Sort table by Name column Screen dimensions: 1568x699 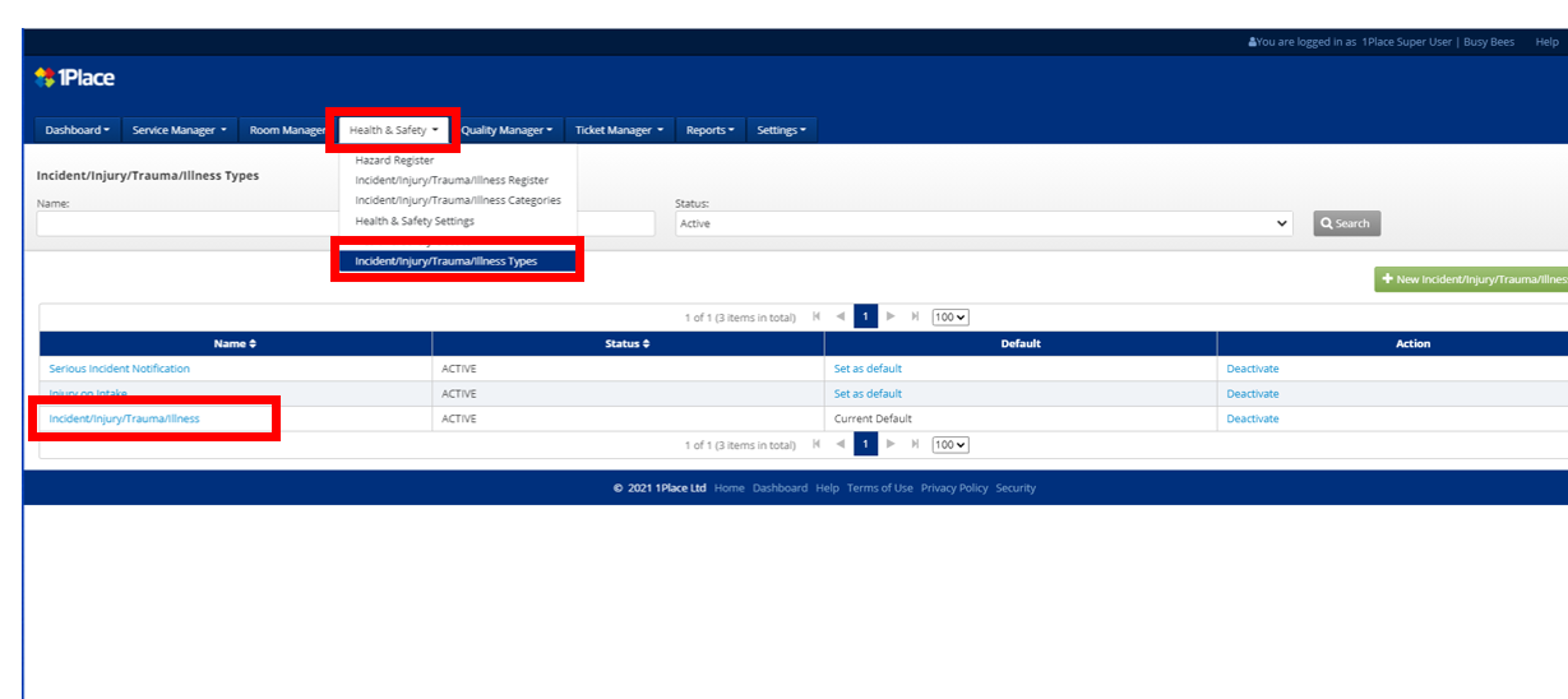[x=235, y=343]
